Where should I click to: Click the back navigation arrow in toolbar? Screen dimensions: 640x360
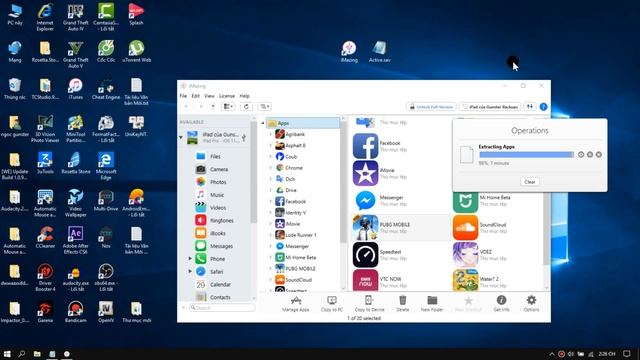(x=187, y=107)
